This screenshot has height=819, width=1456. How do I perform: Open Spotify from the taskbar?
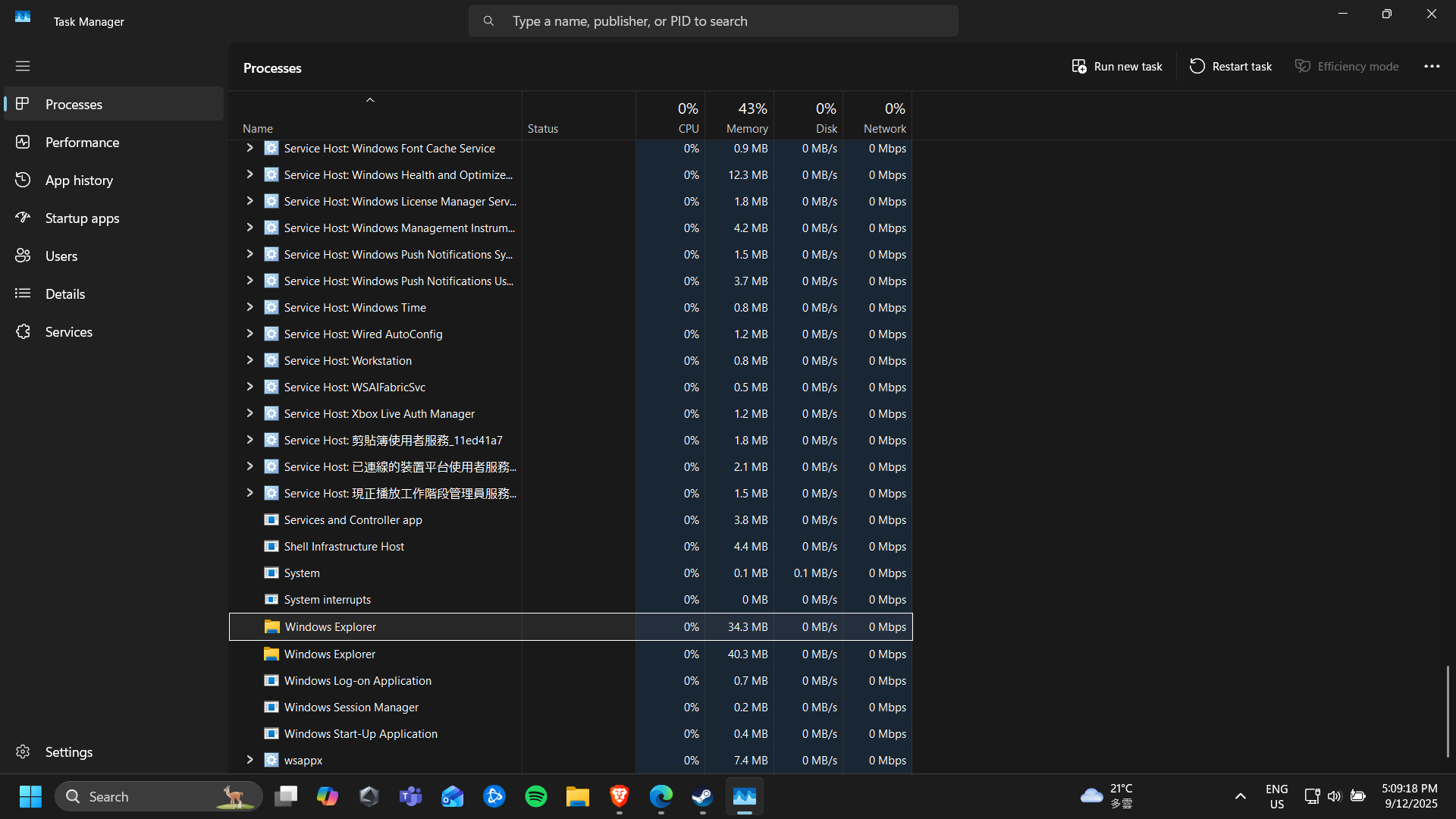[536, 796]
